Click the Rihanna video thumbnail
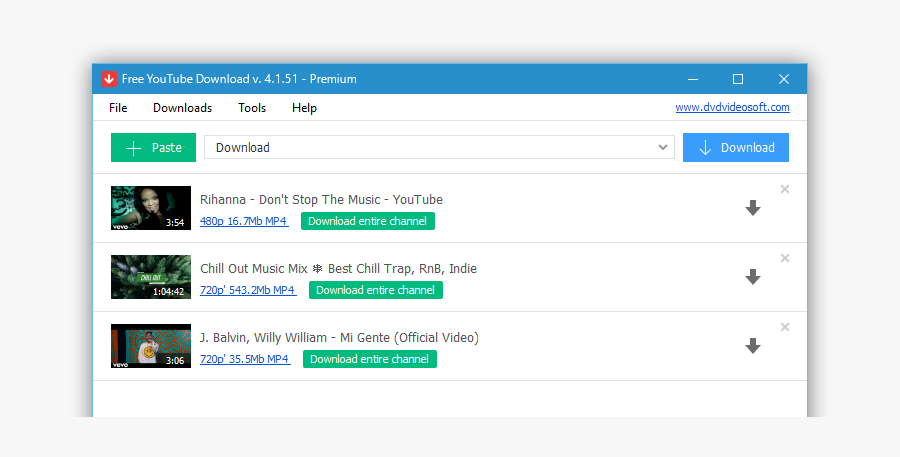Viewport: 900px width, 457px height. [x=151, y=208]
